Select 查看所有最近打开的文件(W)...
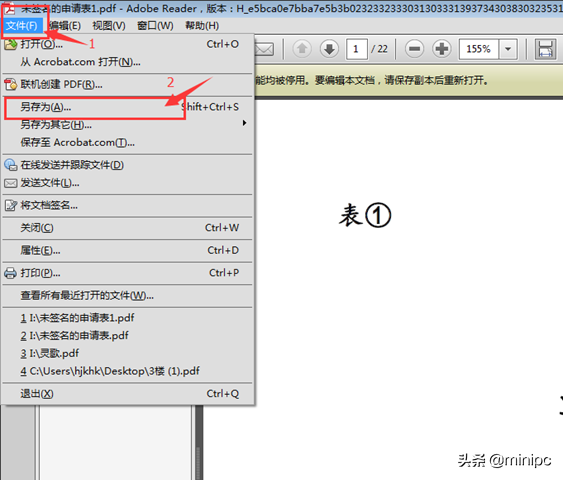Screen dimensions: 563x480 (127, 295)
